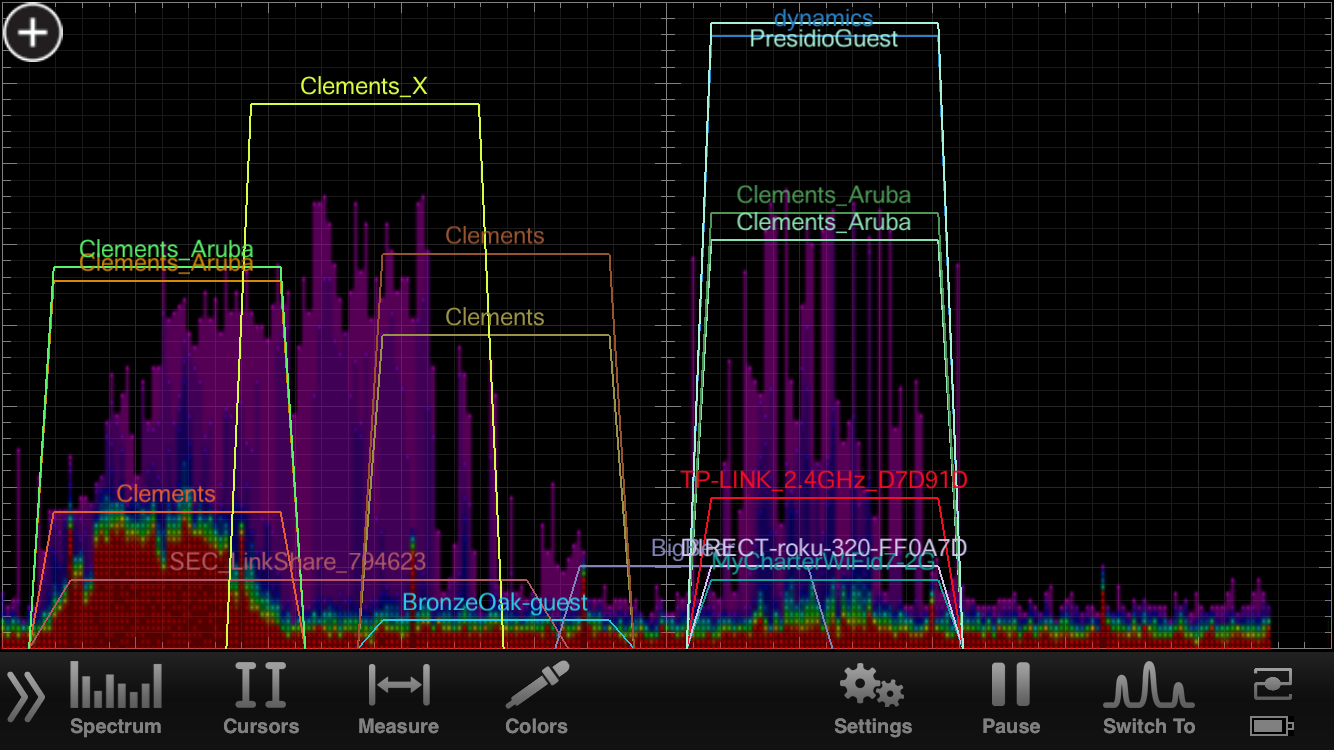Enable the Cursors tool
Viewport: 1334px width, 750px height.
pos(260,698)
